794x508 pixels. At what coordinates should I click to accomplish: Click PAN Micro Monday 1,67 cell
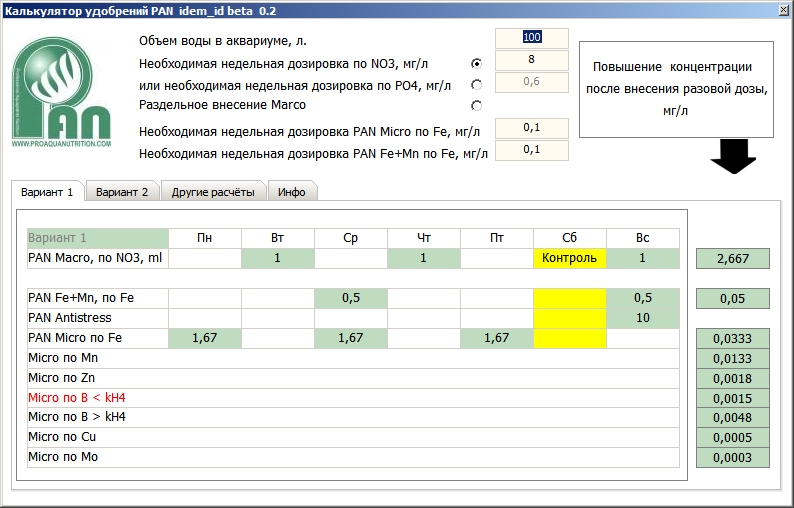[x=204, y=338]
